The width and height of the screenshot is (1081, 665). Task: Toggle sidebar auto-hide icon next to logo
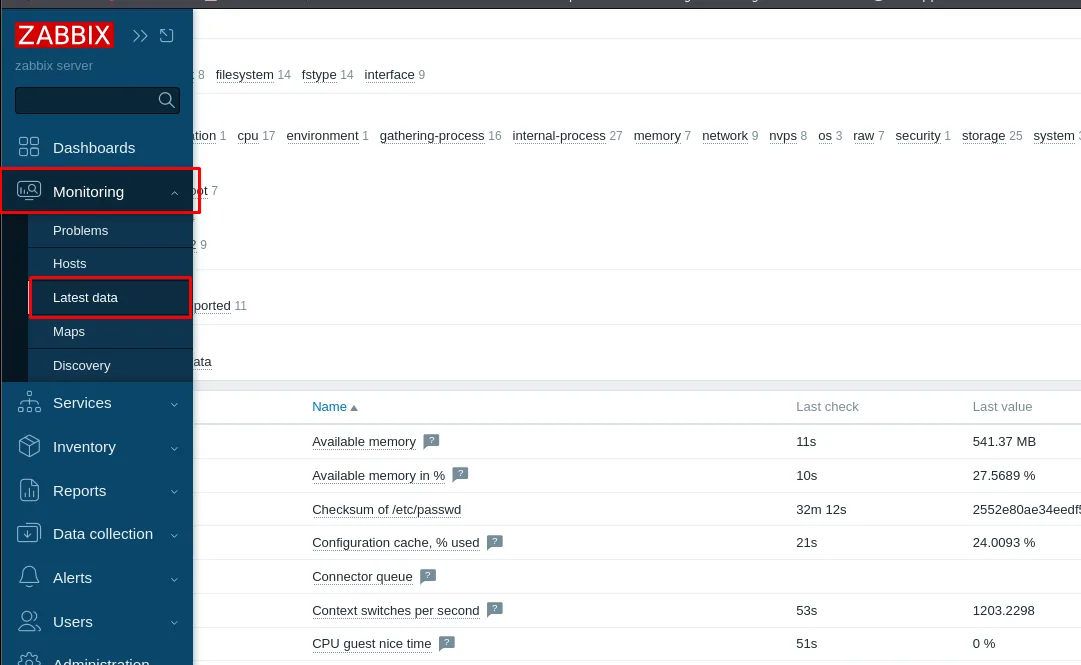click(x=166, y=35)
